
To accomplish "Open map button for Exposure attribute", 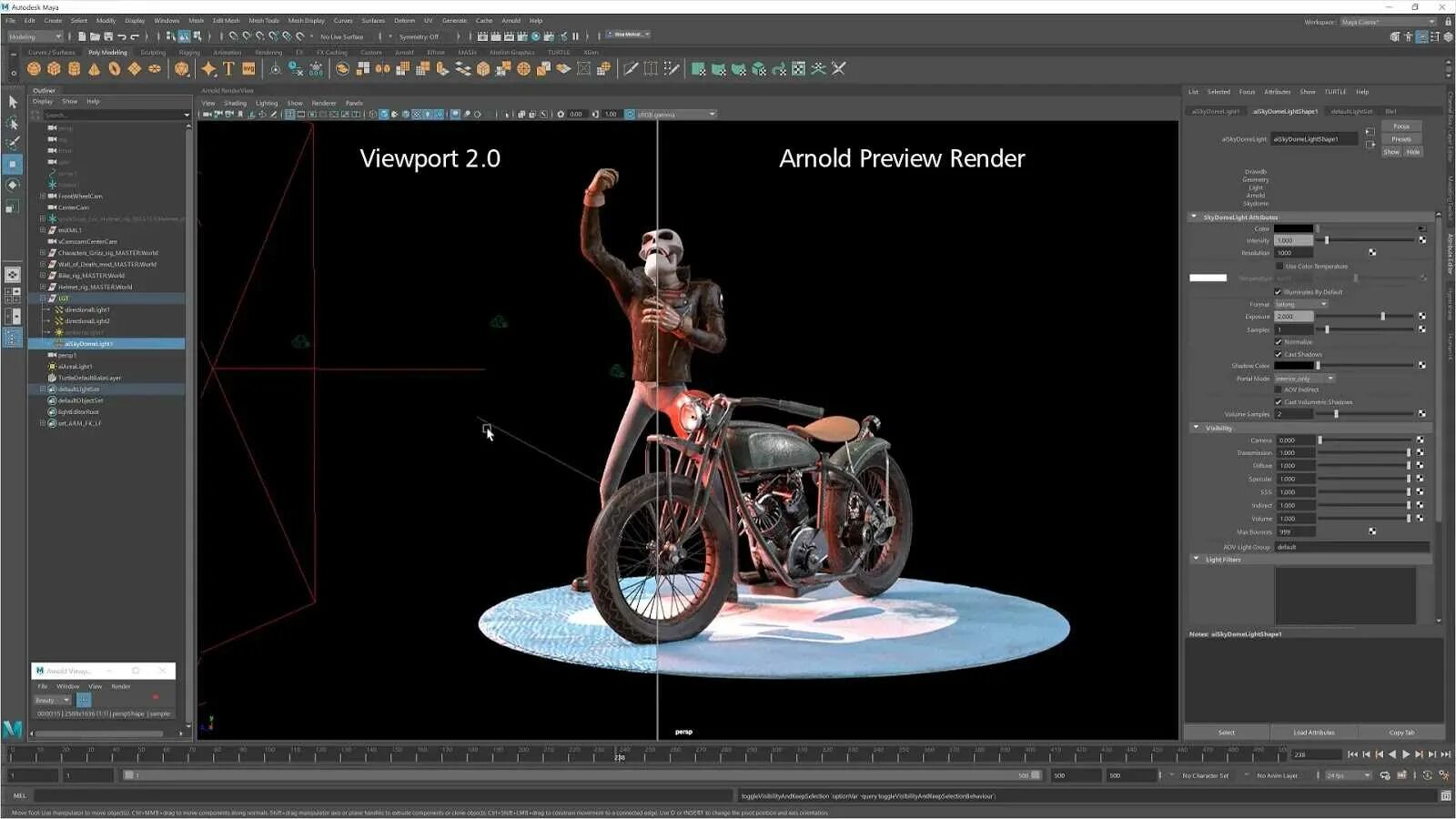I will (1422, 317).
